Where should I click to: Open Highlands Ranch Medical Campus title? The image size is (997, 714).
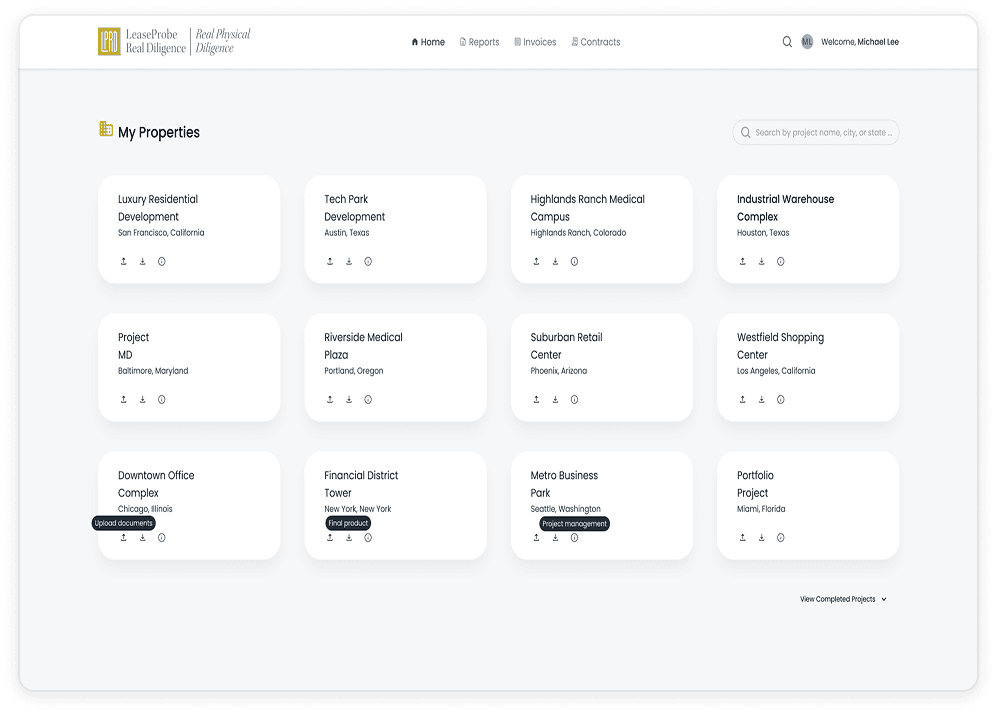pos(588,208)
